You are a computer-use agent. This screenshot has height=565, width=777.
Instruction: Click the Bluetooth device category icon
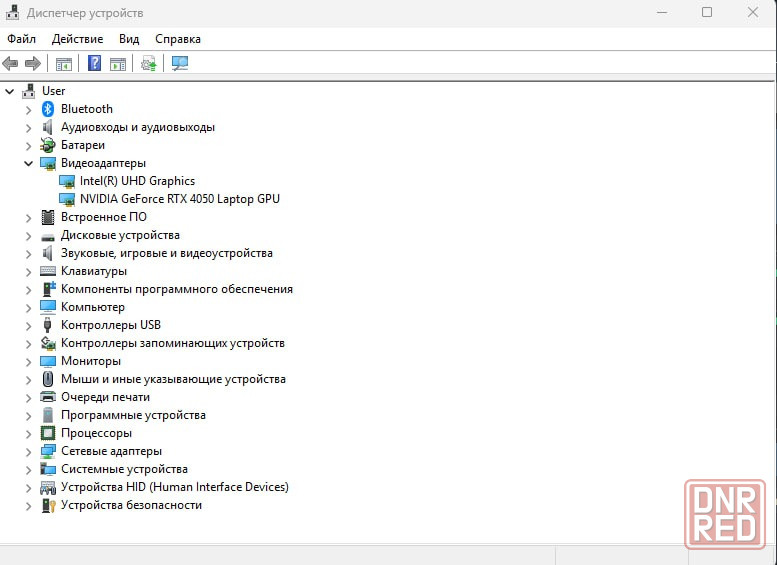[48, 109]
